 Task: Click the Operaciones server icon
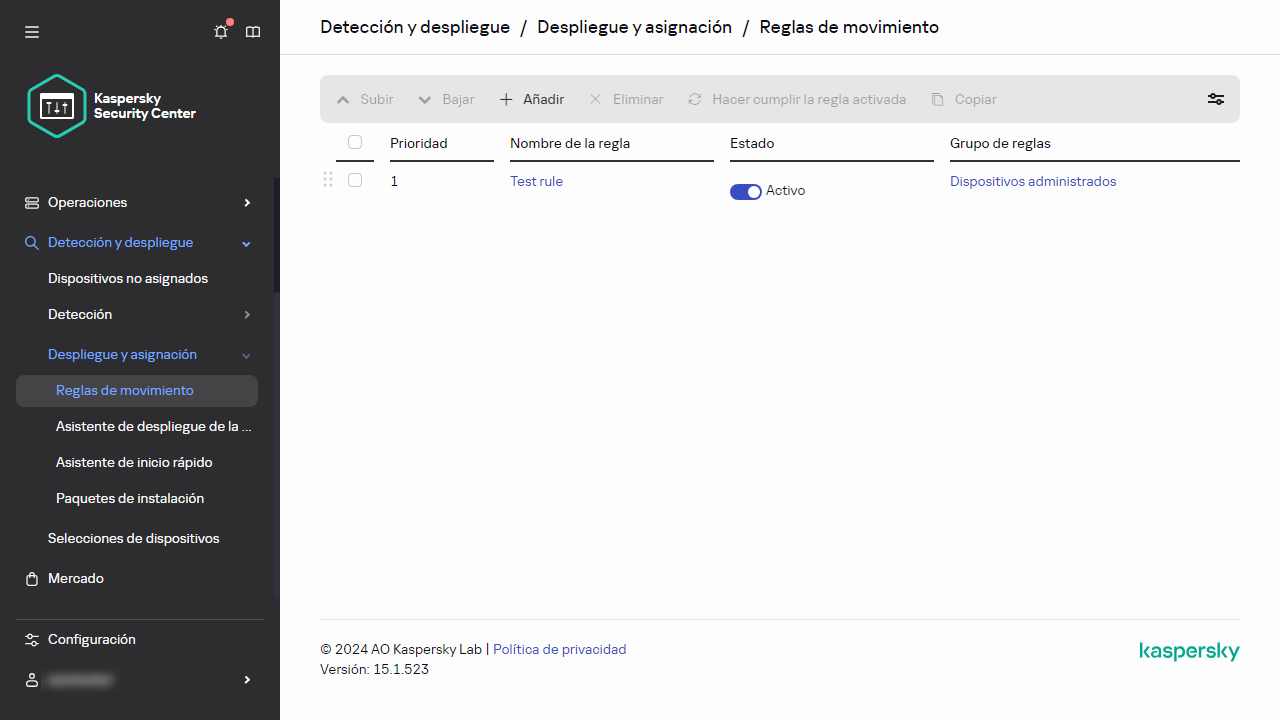(x=32, y=203)
